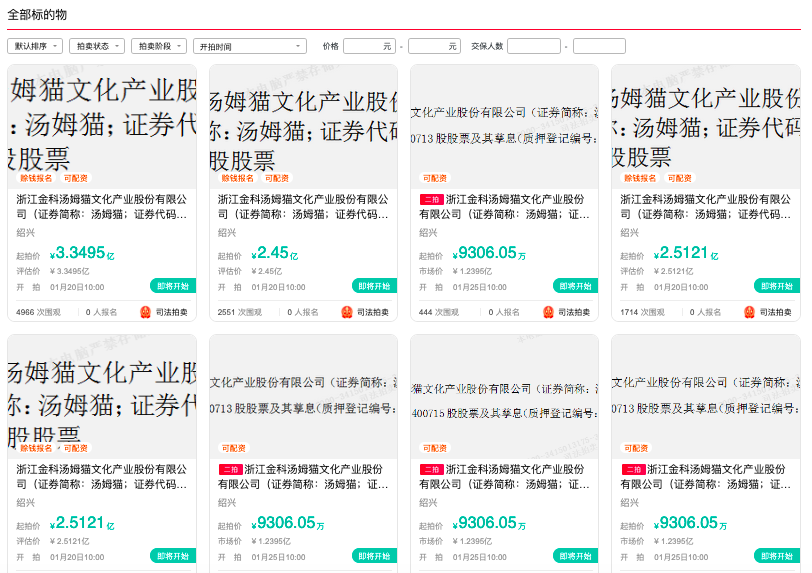
Task: Click the 除链报名 tag on the ¥3.3495亿 card
Action: 37,178
